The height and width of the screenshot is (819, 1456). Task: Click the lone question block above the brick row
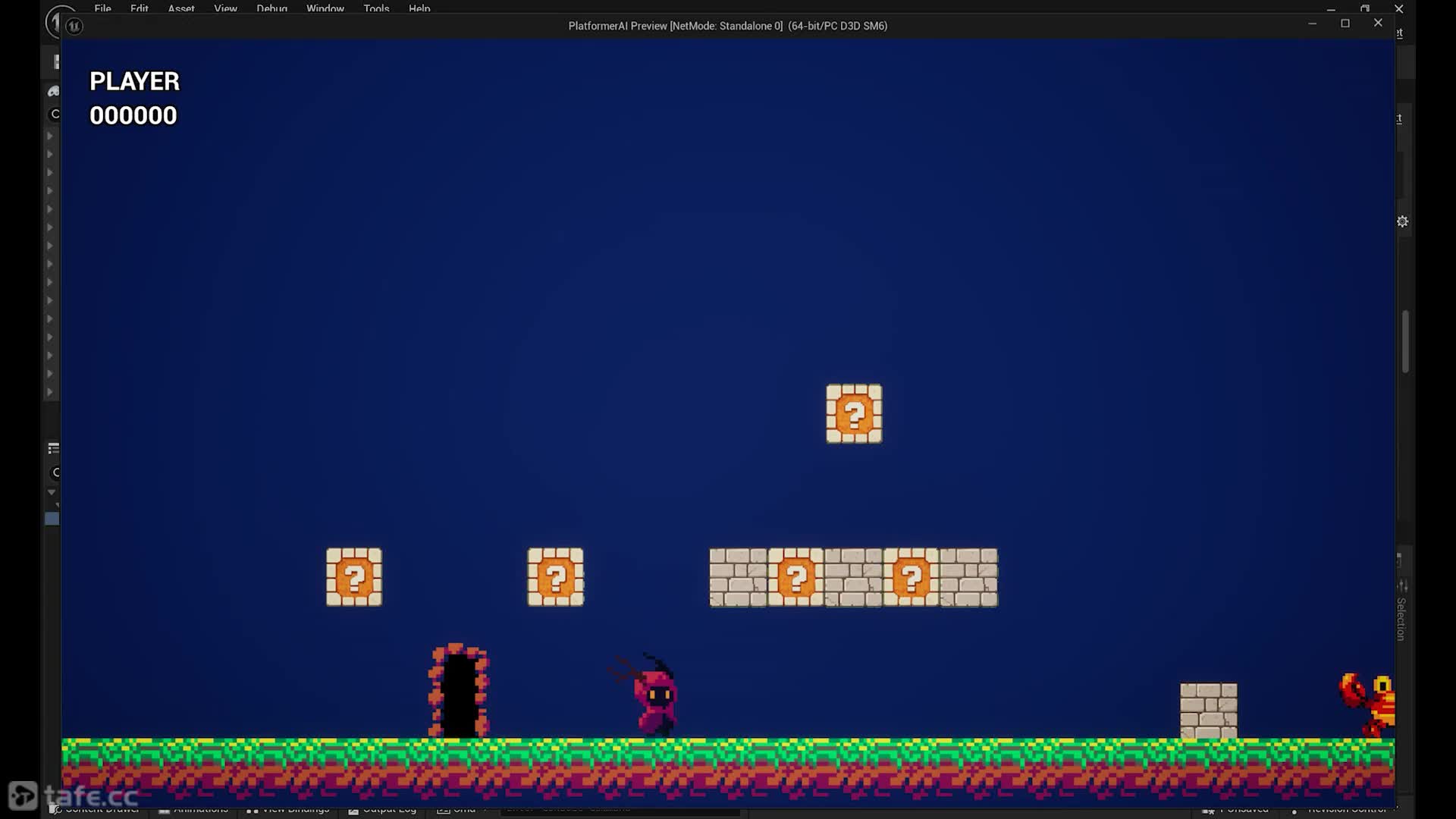[x=854, y=414]
